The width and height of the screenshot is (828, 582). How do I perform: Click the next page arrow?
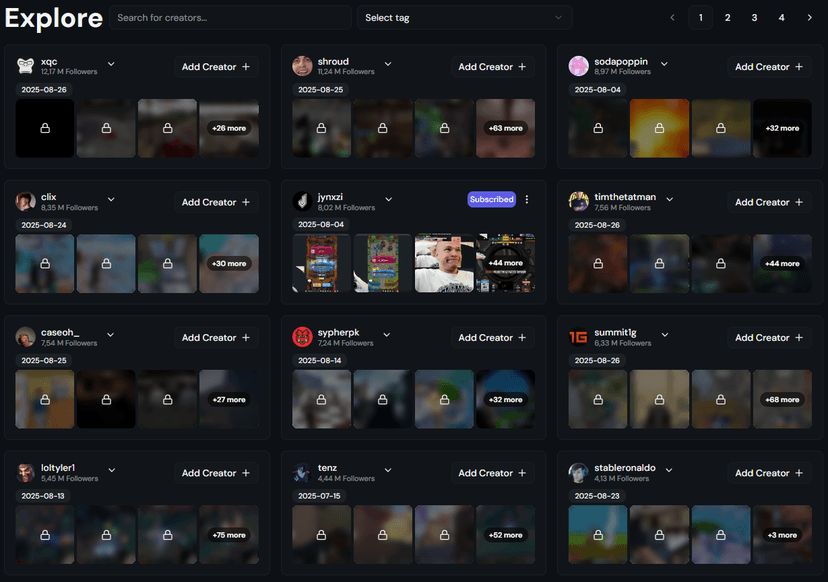[x=810, y=17]
